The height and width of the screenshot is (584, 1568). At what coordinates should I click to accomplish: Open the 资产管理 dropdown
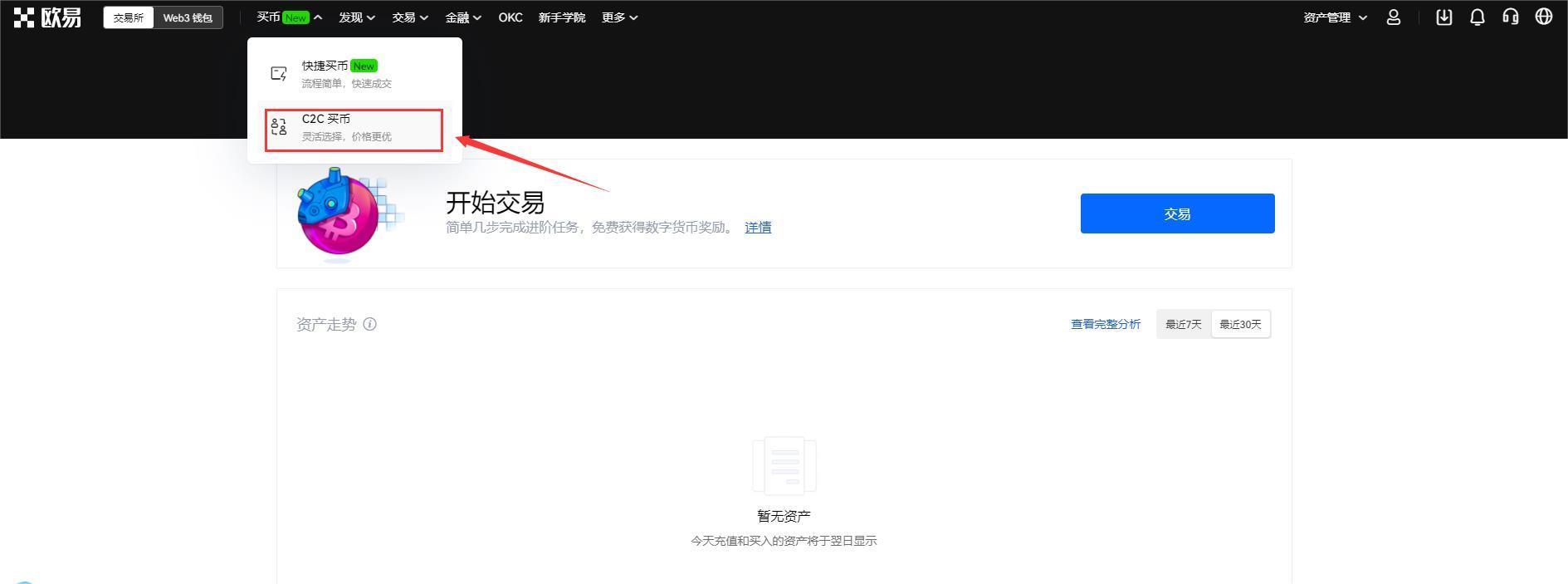[1335, 17]
